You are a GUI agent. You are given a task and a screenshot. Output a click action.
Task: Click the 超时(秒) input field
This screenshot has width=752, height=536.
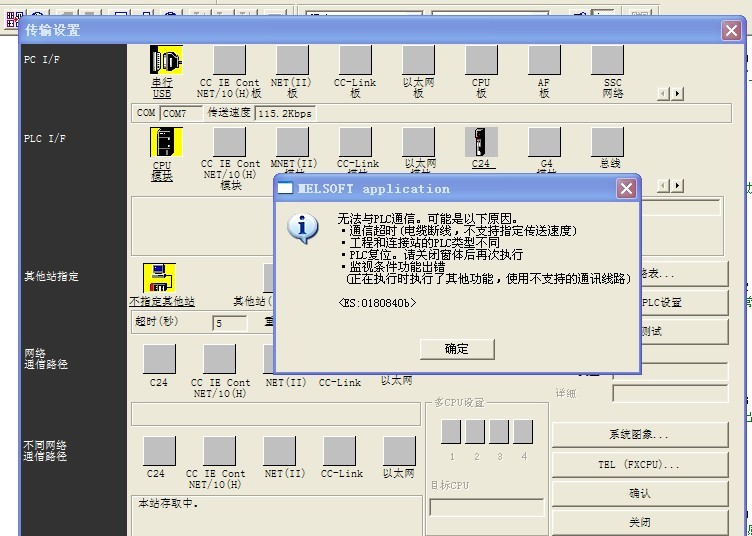(x=230, y=323)
